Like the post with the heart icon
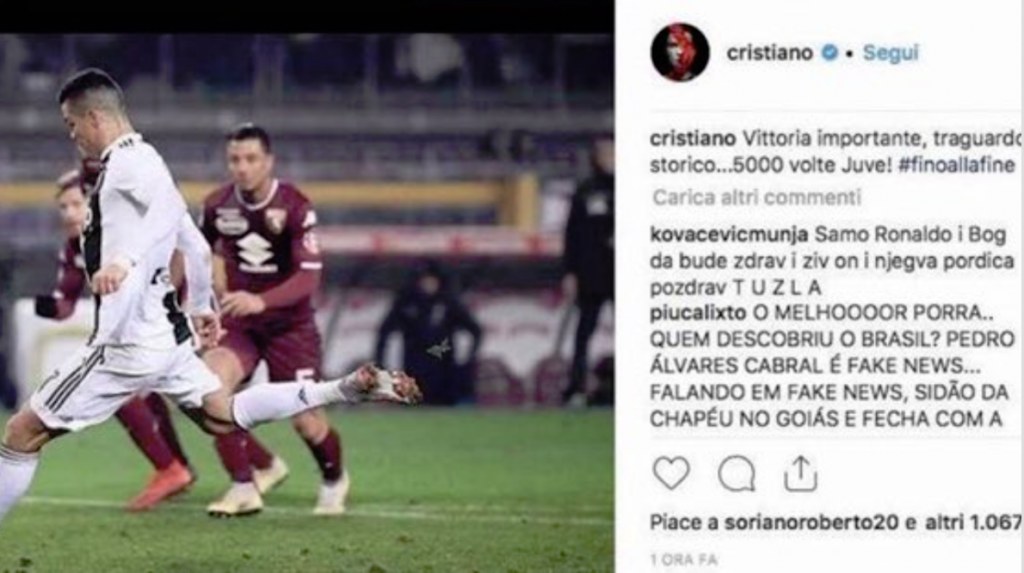The image size is (1024, 573). point(671,473)
